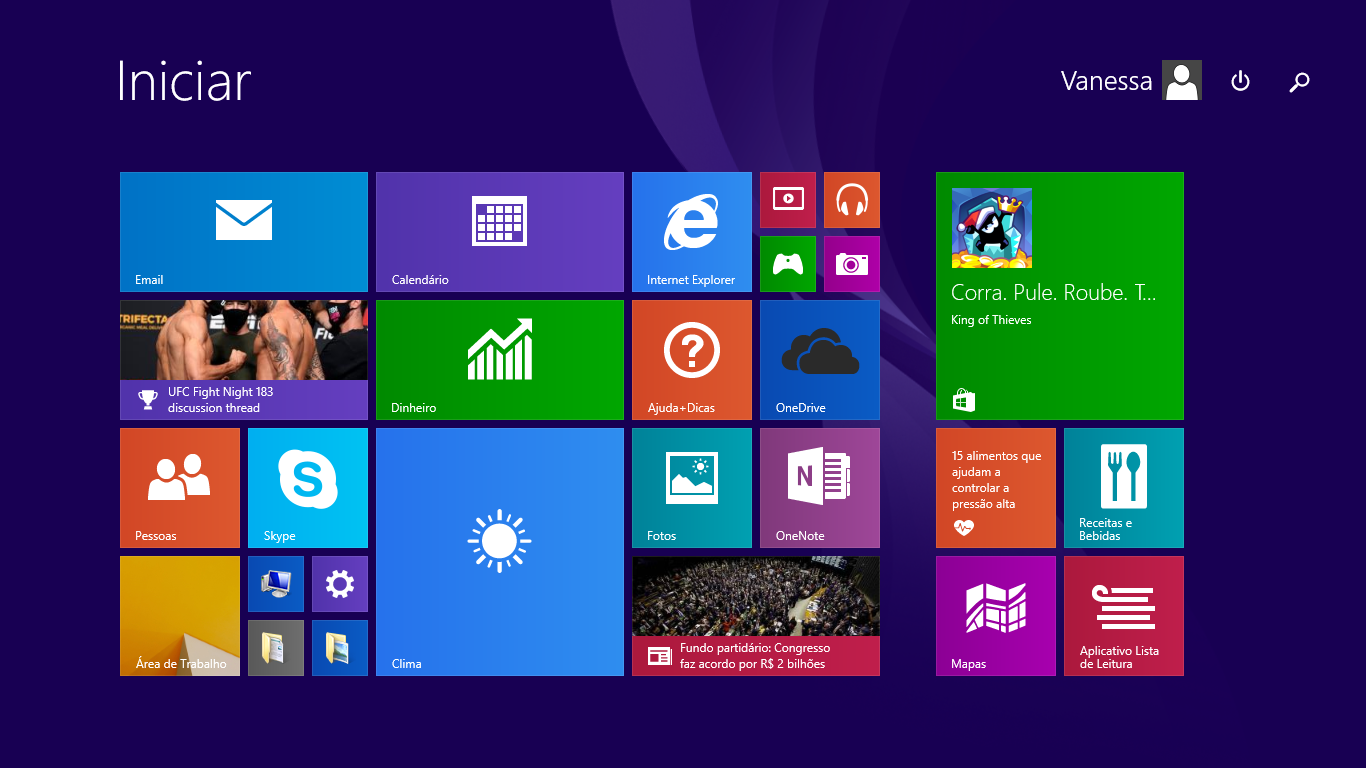Open Receitas e Bebidas tile
The image size is (1366, 768).
tap(1124, 488)
